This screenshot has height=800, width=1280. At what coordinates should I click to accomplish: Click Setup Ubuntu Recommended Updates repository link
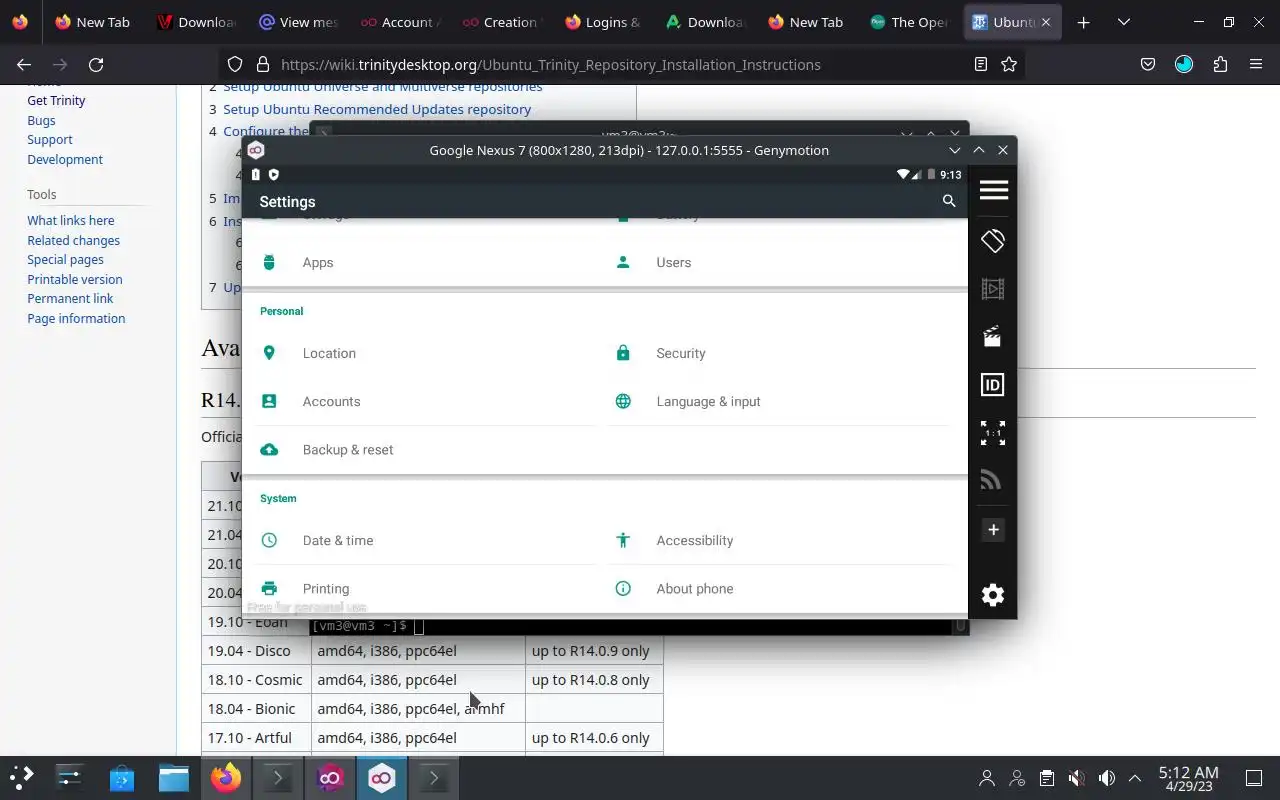point(377,109)
